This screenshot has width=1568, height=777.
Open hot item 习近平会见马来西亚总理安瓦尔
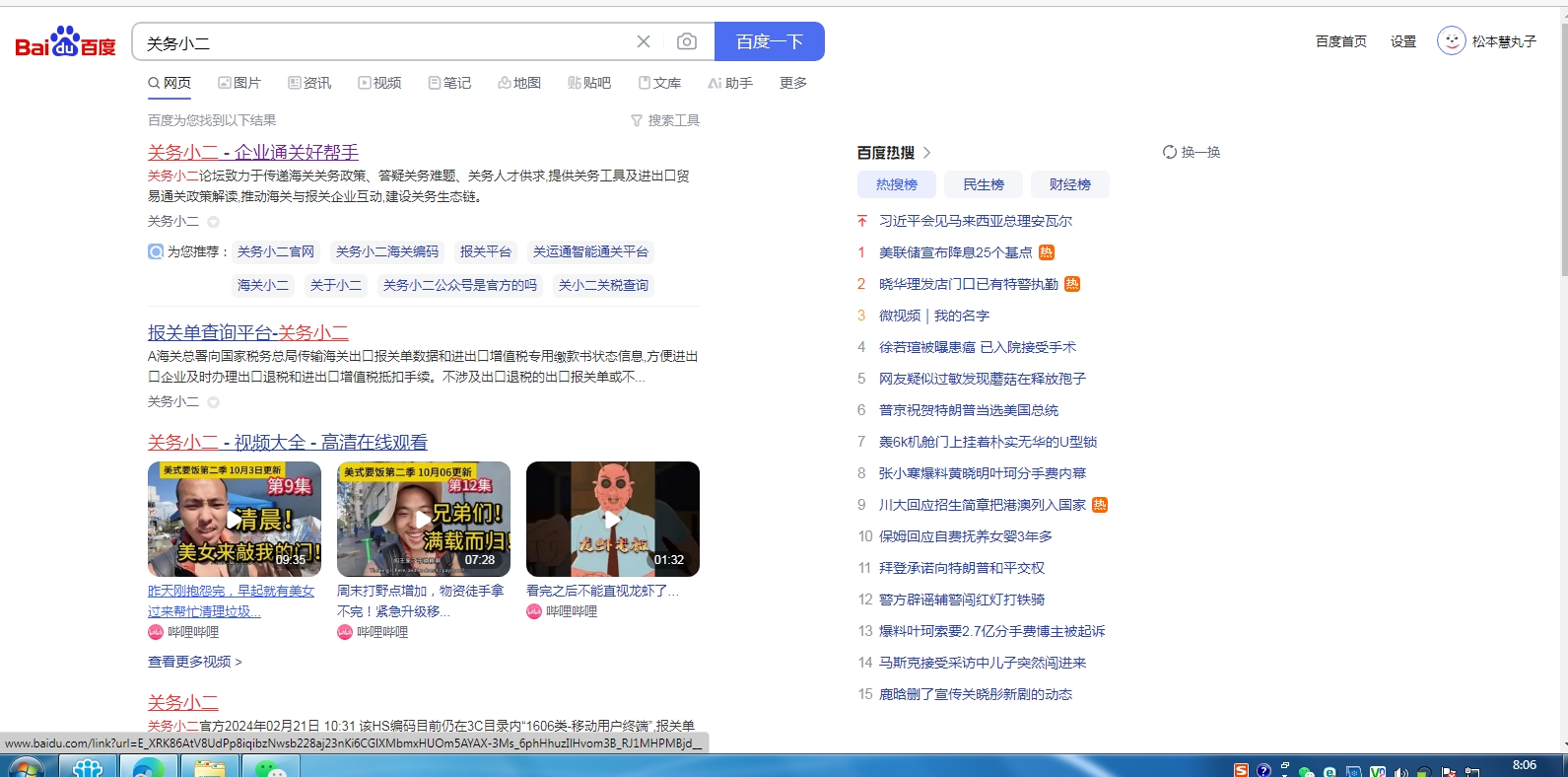[976, 221]
